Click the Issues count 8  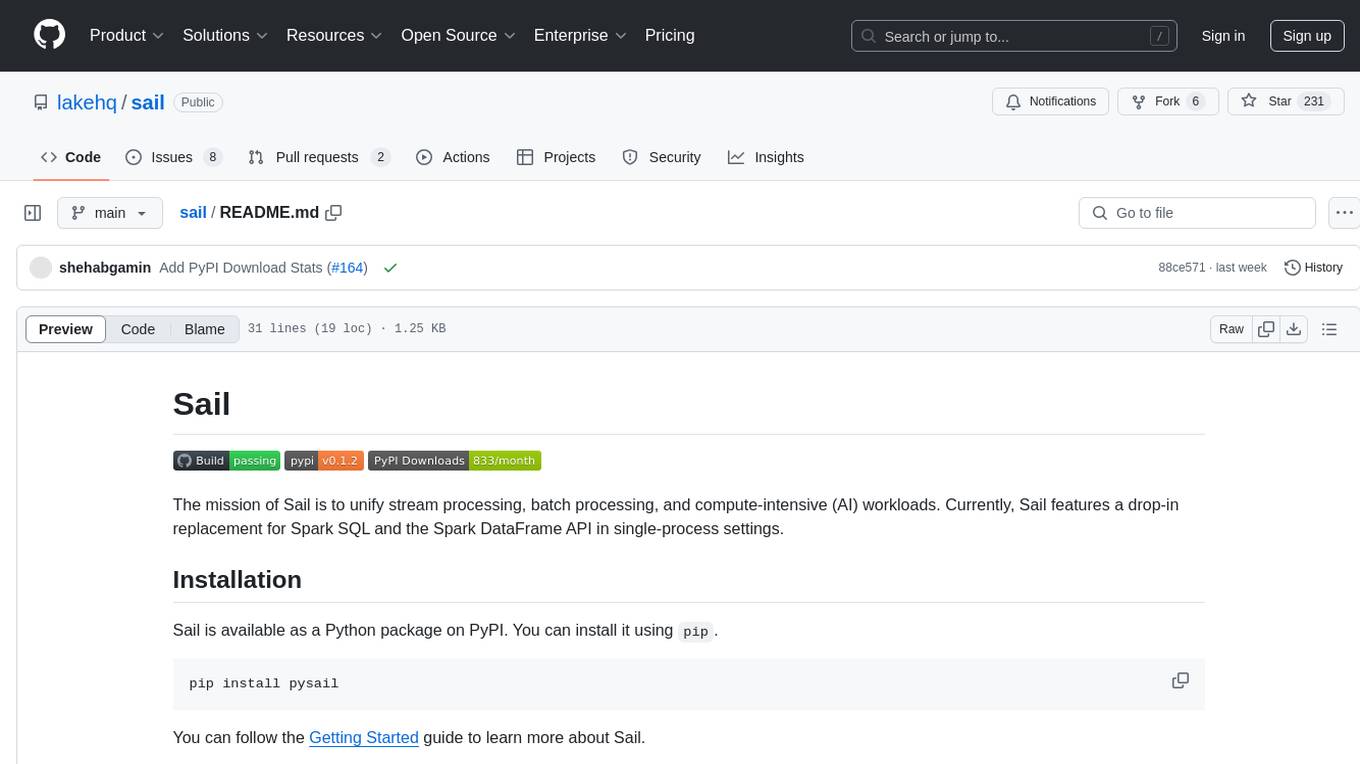pyautogui.click(x=211, y=157)
